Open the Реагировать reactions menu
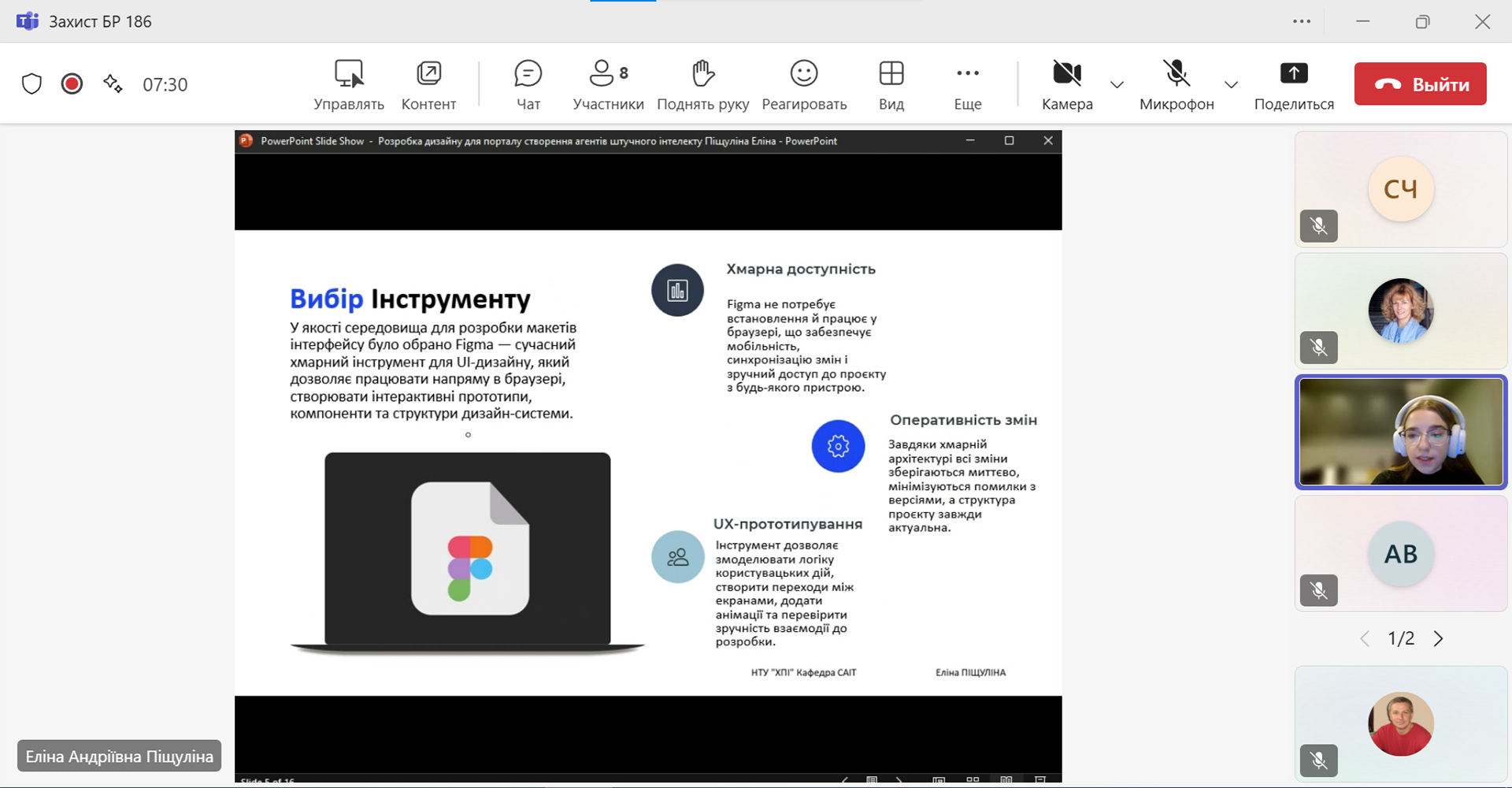This screenshot has width=1512, height=788. pos(803,84)
